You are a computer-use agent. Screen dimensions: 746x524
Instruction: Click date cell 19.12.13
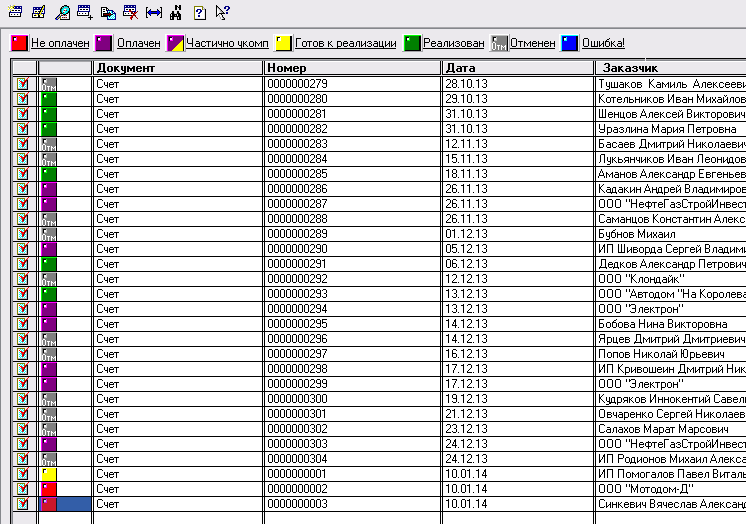(518, 399)
